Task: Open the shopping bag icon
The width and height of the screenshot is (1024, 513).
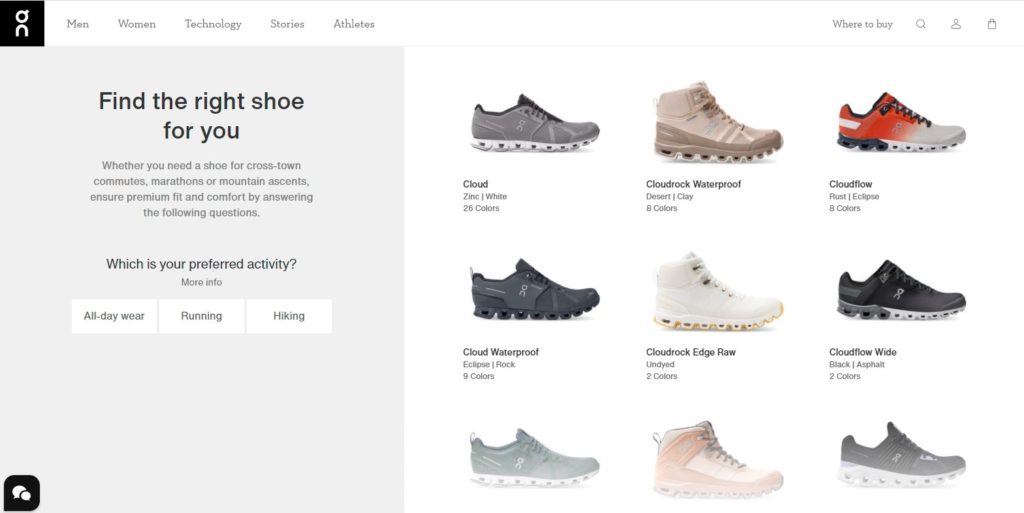Action: pyautogui.click(x=992, y=24)
